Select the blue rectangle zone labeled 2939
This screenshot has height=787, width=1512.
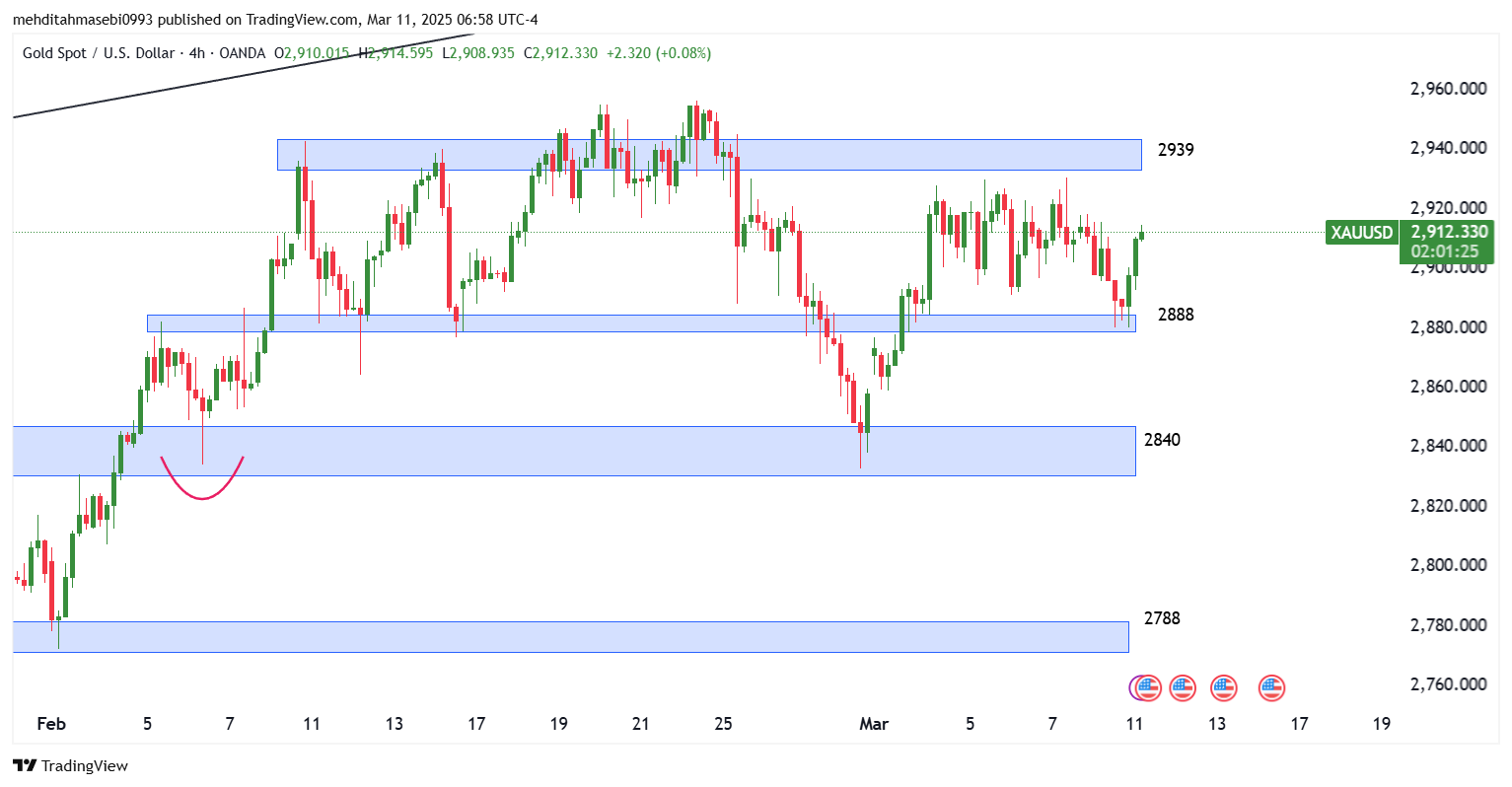pyautogui.click(x=709, y=155)
